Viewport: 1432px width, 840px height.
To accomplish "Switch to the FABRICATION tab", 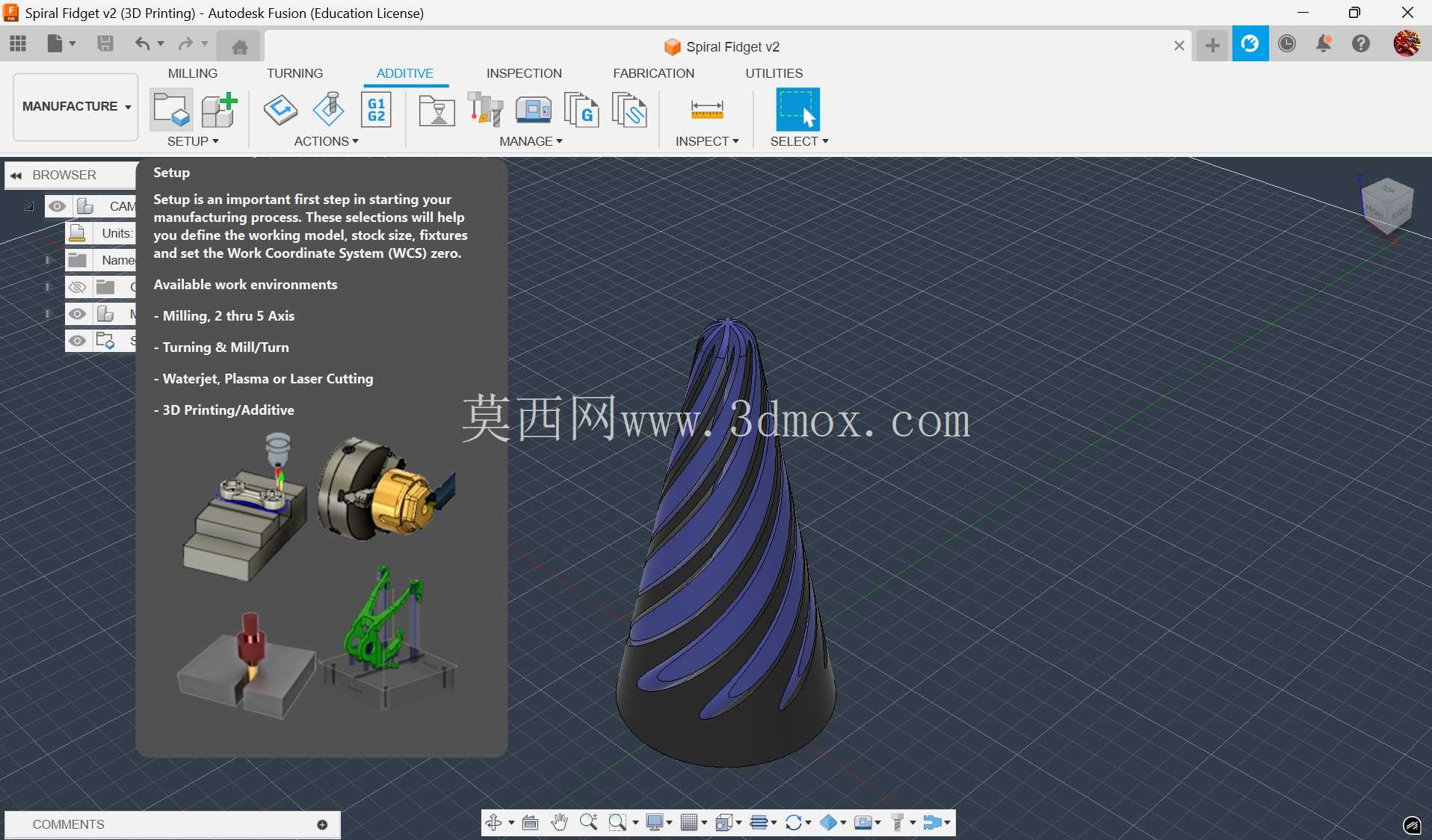I will coord(654,73).
